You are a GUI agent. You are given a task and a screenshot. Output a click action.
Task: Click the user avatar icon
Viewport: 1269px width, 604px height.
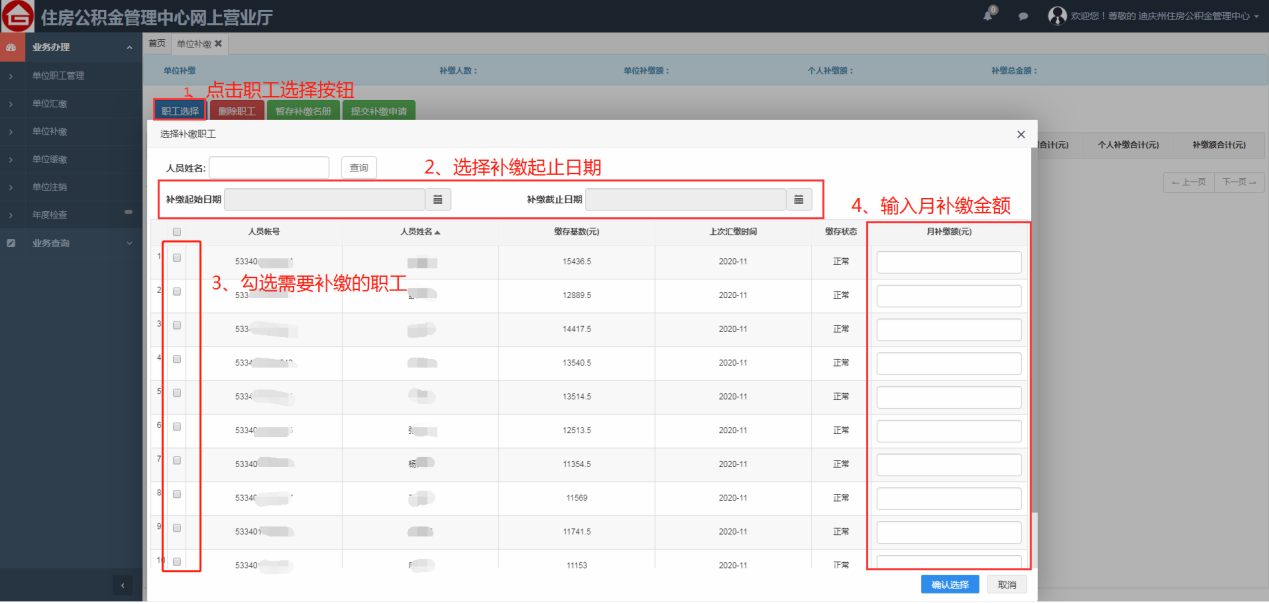click(1057, 16)
